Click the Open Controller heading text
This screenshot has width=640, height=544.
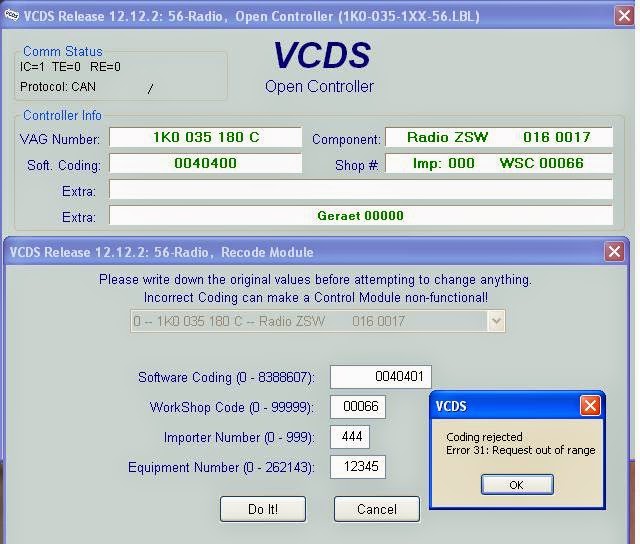pyautogui.click(x=319, y=87)
